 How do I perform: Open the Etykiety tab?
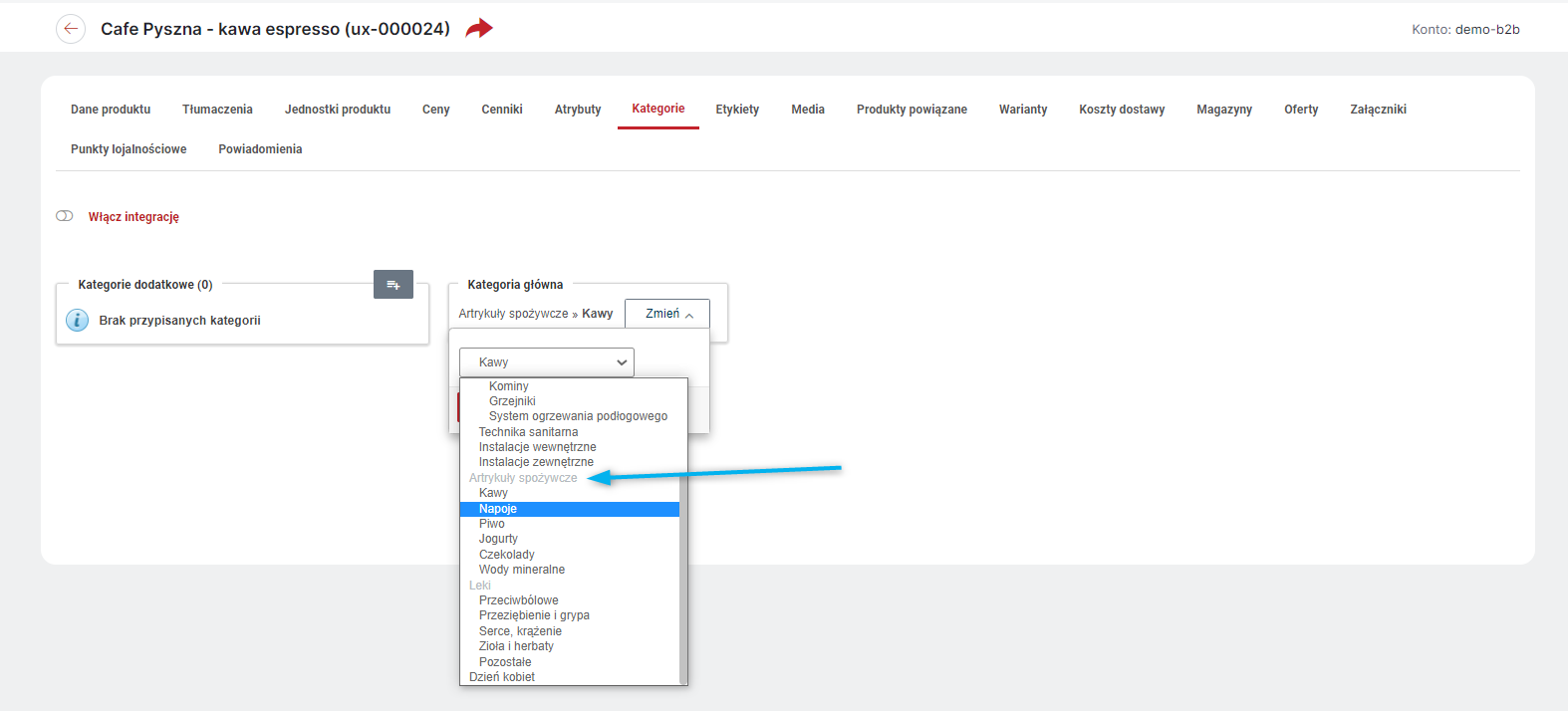pos(737,110)
